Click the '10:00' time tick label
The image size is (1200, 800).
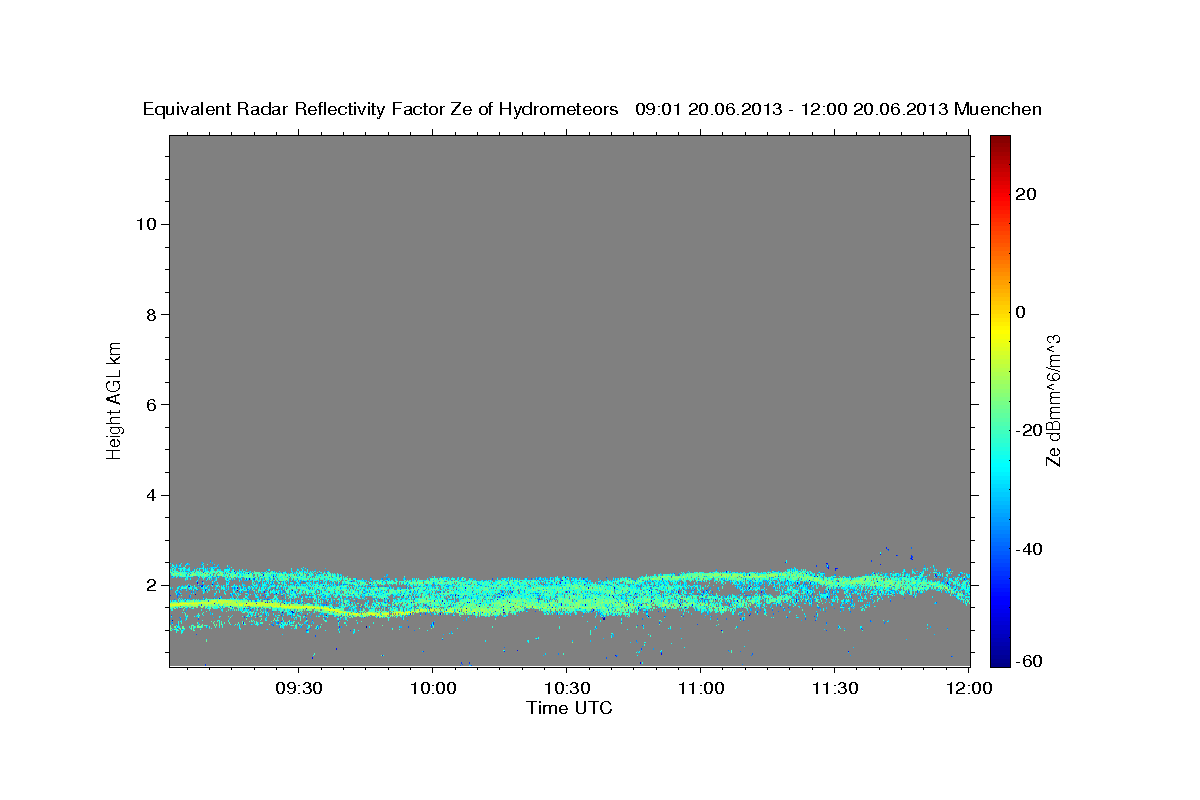point(432,689)
